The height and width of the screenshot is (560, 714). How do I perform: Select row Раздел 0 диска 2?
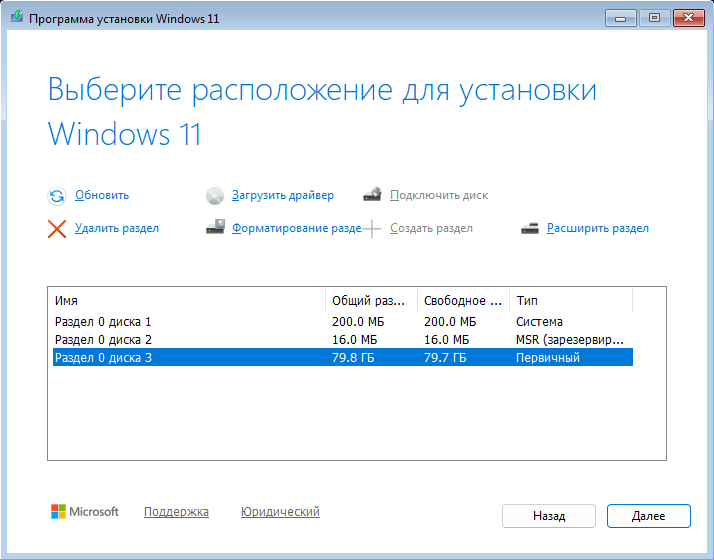point(343,340)
